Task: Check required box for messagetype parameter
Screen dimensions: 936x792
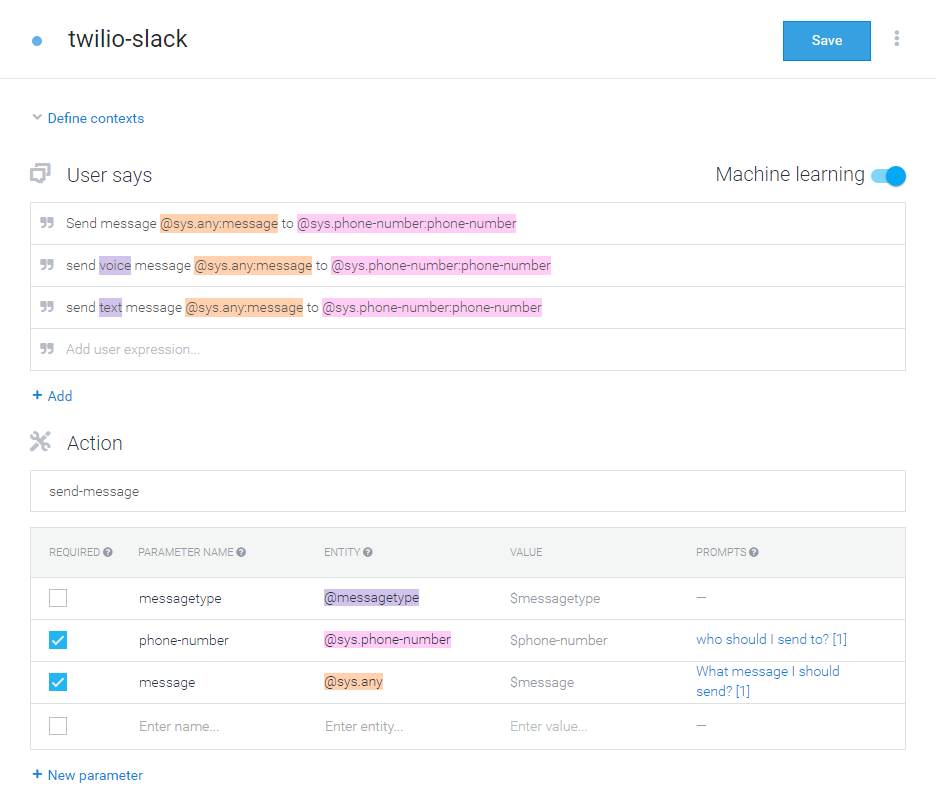Action: (x=58, y=598)
